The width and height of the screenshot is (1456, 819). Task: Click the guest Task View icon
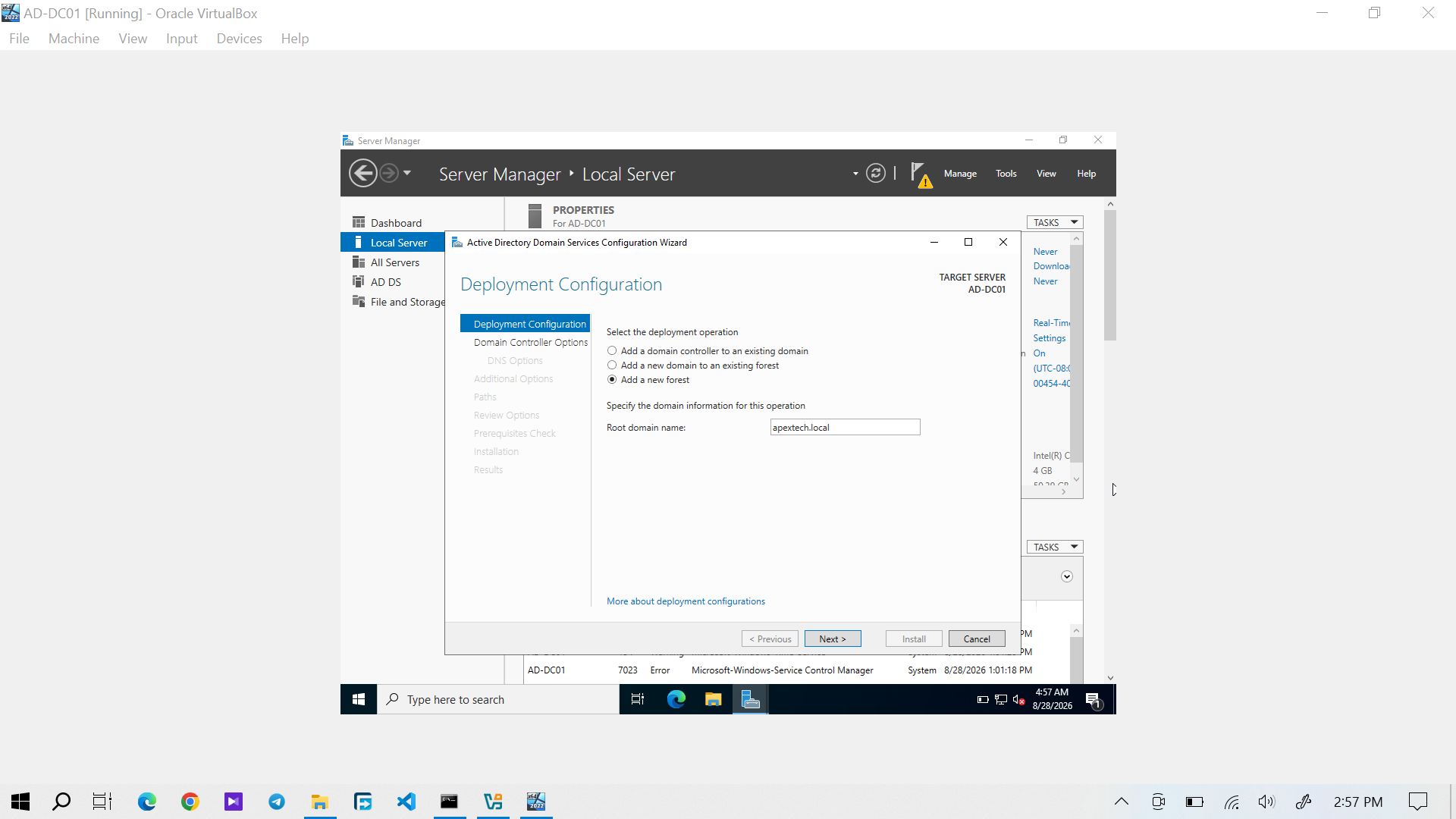tap(638, 699)
